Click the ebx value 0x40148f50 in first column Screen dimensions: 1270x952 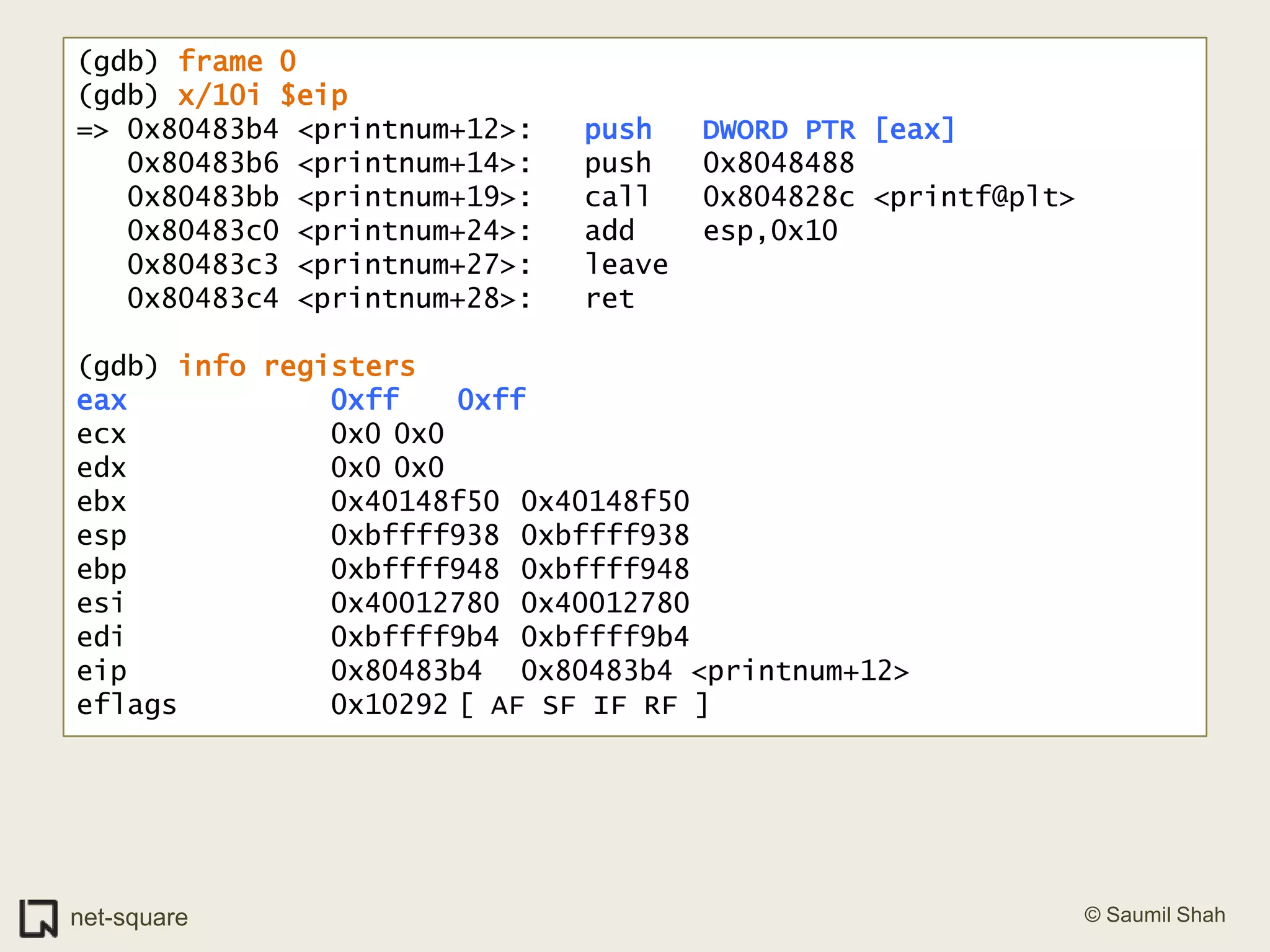[x=415, y=501]
